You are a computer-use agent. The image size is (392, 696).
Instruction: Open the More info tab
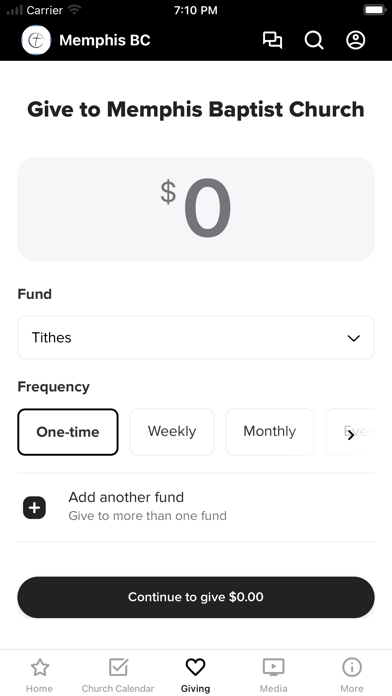[352, 675]
